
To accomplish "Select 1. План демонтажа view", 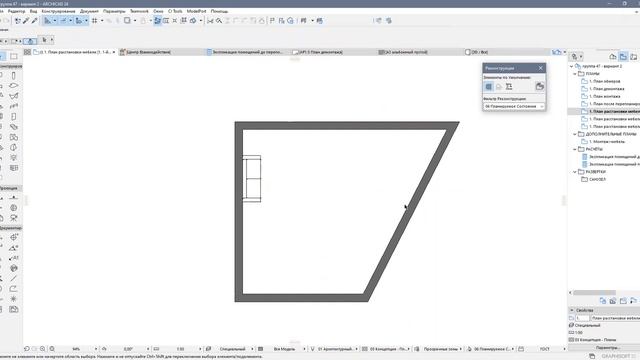I will coord(607,89).
